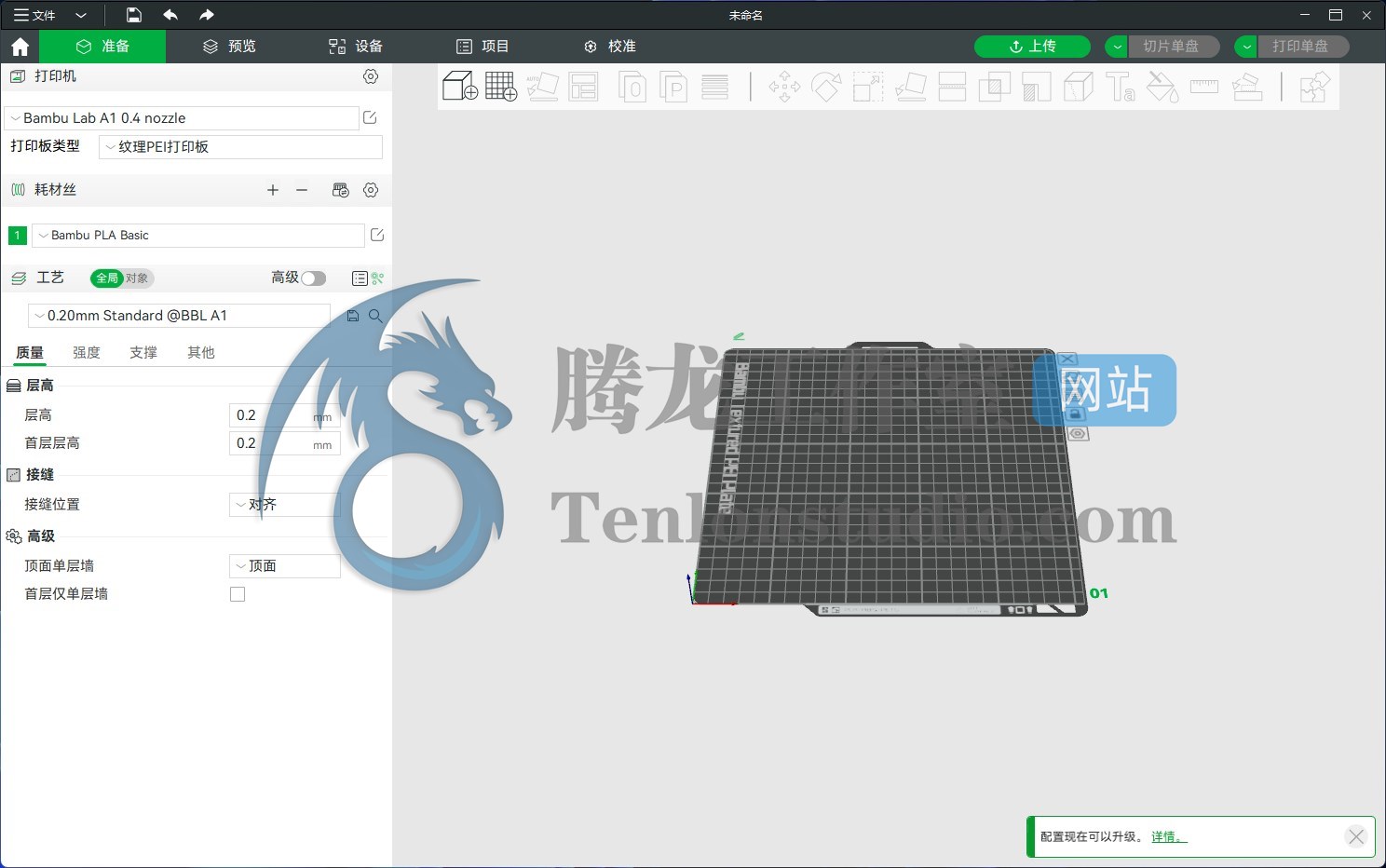Select the Support painting tool
The width and height of the screenshot is (1386, 868).
click(x=1037, y=87)
